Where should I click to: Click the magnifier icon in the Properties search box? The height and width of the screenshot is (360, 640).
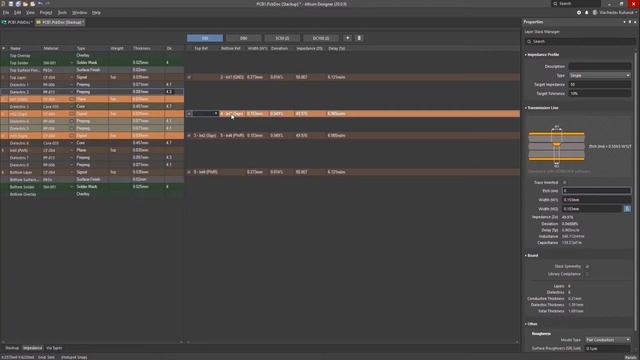click(529, 42)
